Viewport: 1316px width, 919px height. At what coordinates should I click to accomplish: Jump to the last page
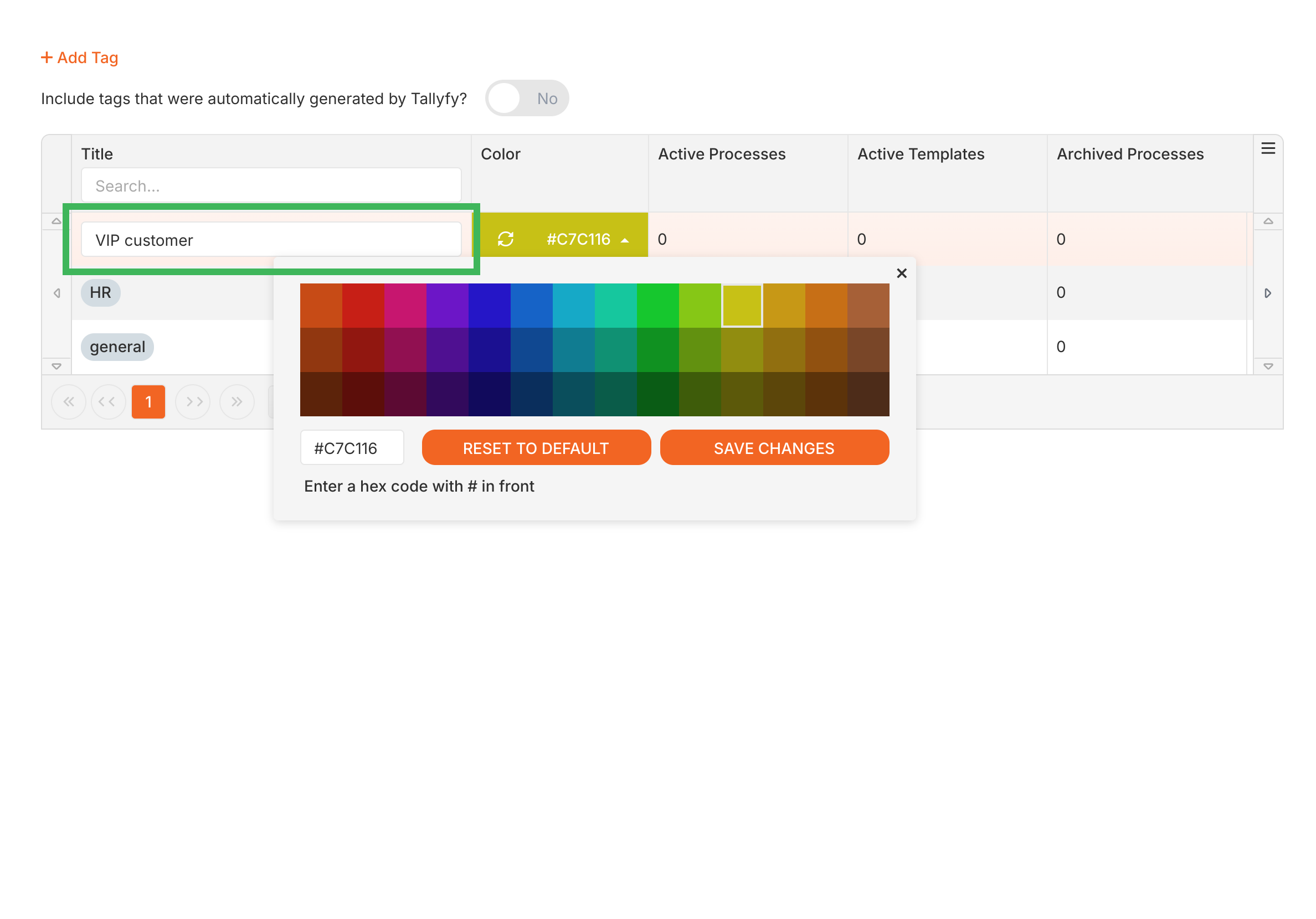pyautogui.click(x=236, y=401)
